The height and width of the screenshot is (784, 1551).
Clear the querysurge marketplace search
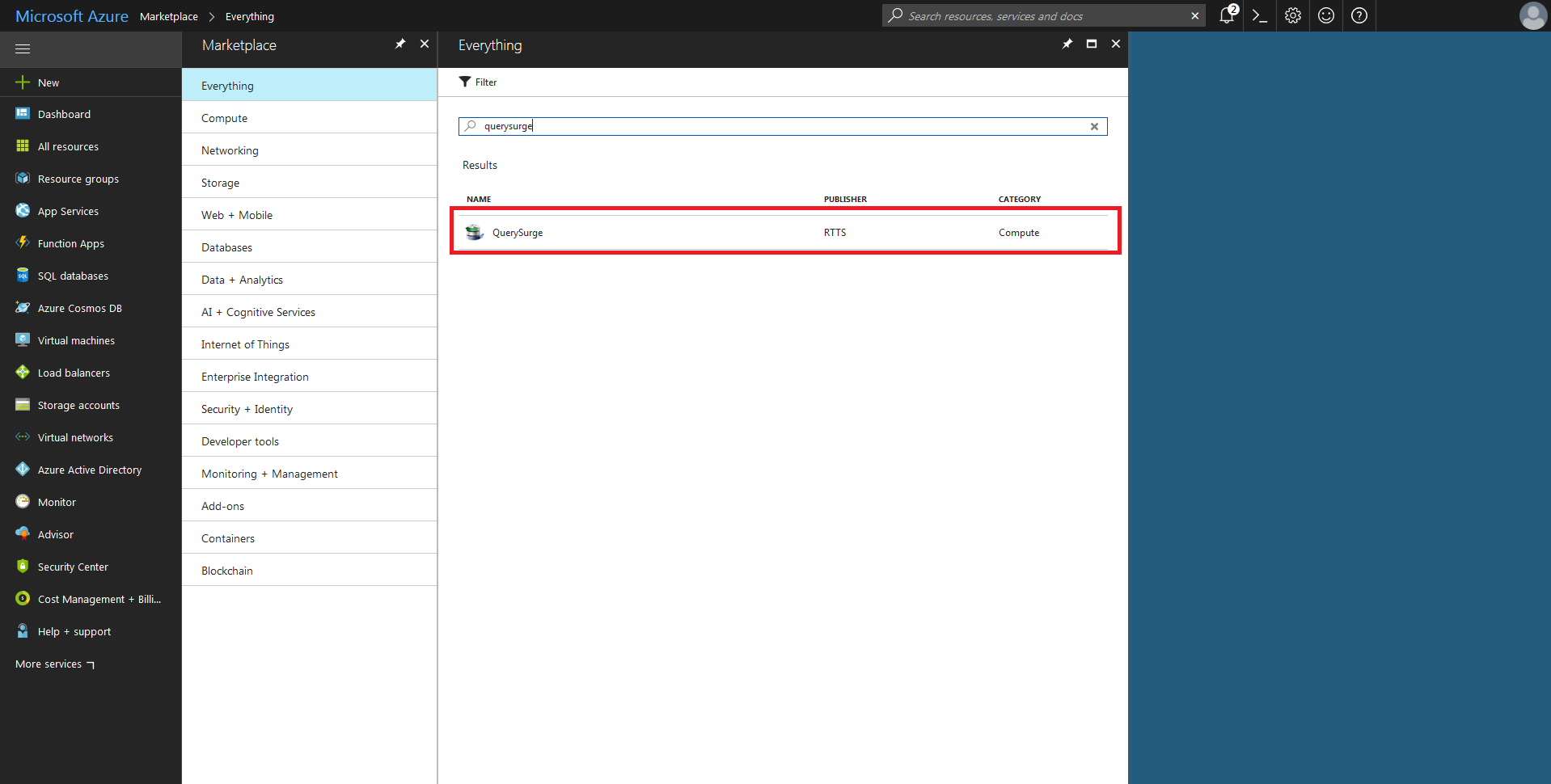pos(1094,126)
